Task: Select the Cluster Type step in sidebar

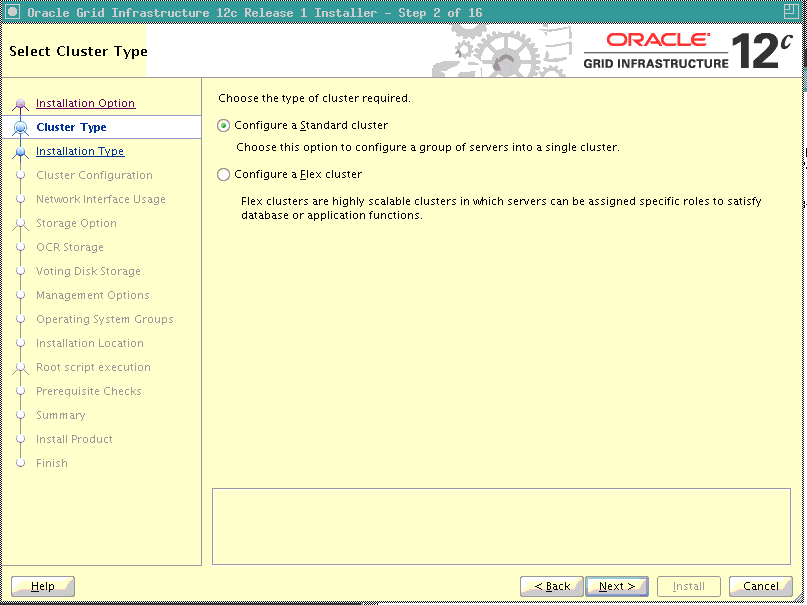Action: [x=72, y=127]
